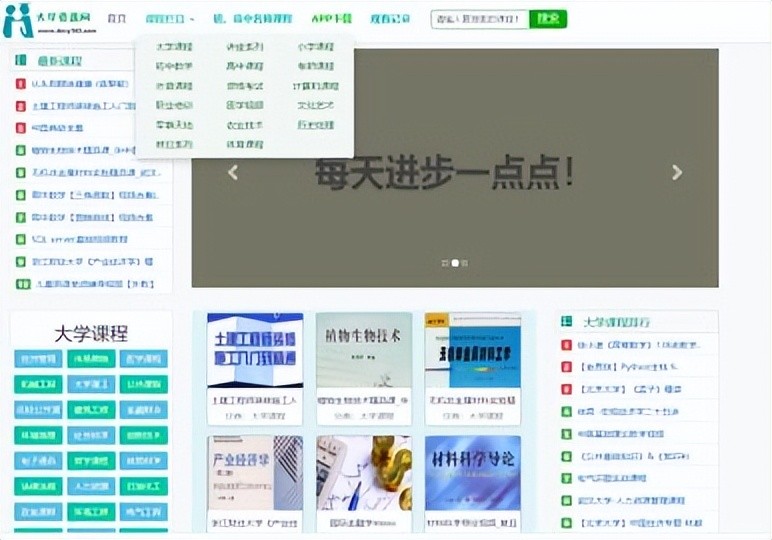Go to next banner slide arrow
772x540 pixels.
click(x=677, y=172)
